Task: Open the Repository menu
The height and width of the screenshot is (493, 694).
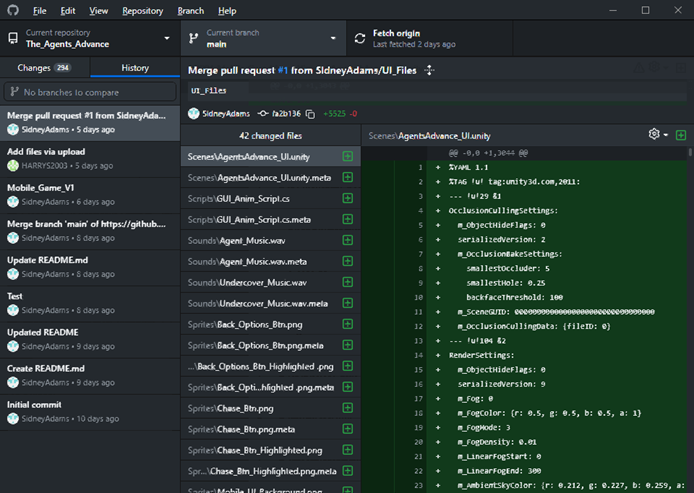Action: 142,11
